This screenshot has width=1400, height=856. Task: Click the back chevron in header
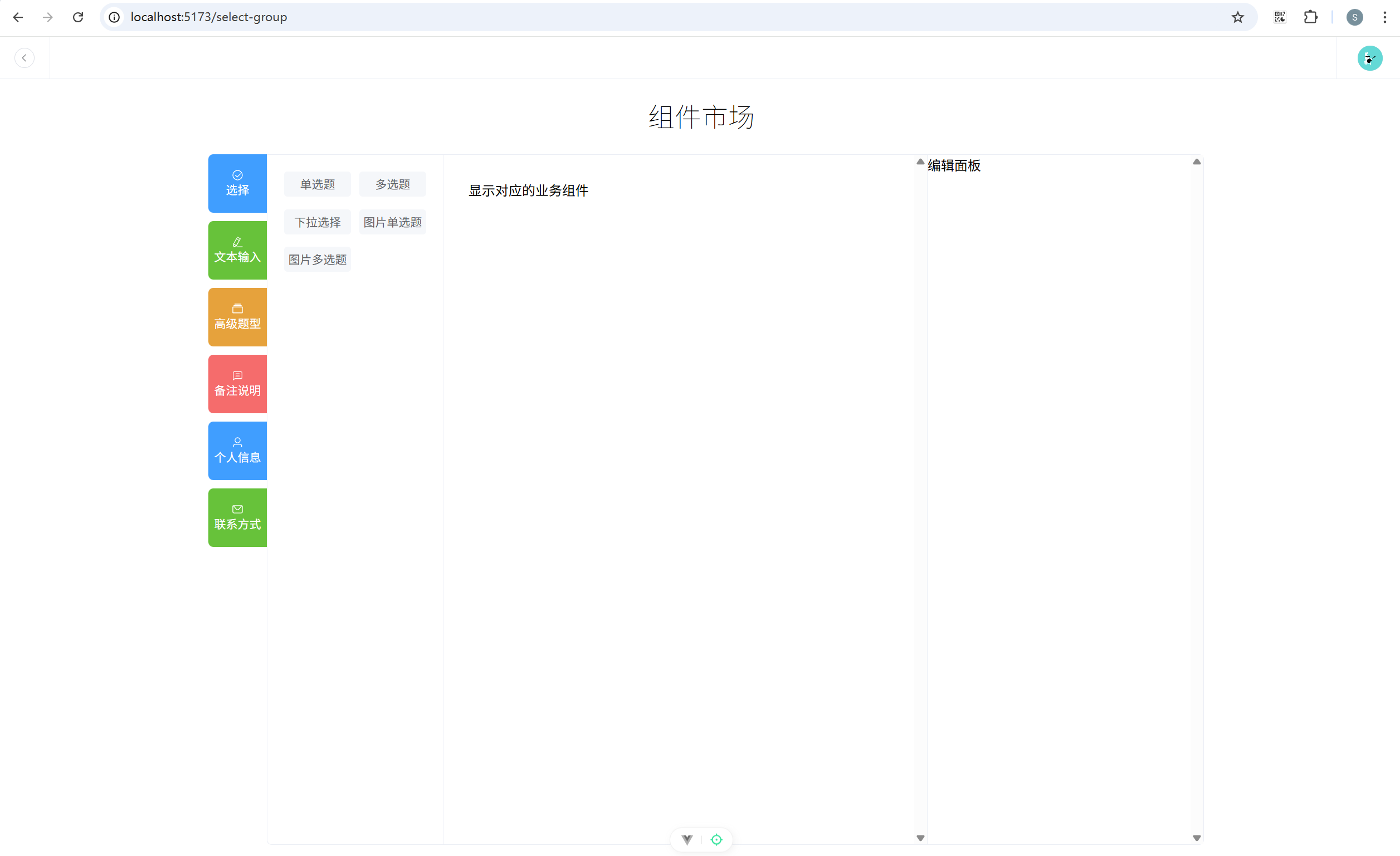25,58
